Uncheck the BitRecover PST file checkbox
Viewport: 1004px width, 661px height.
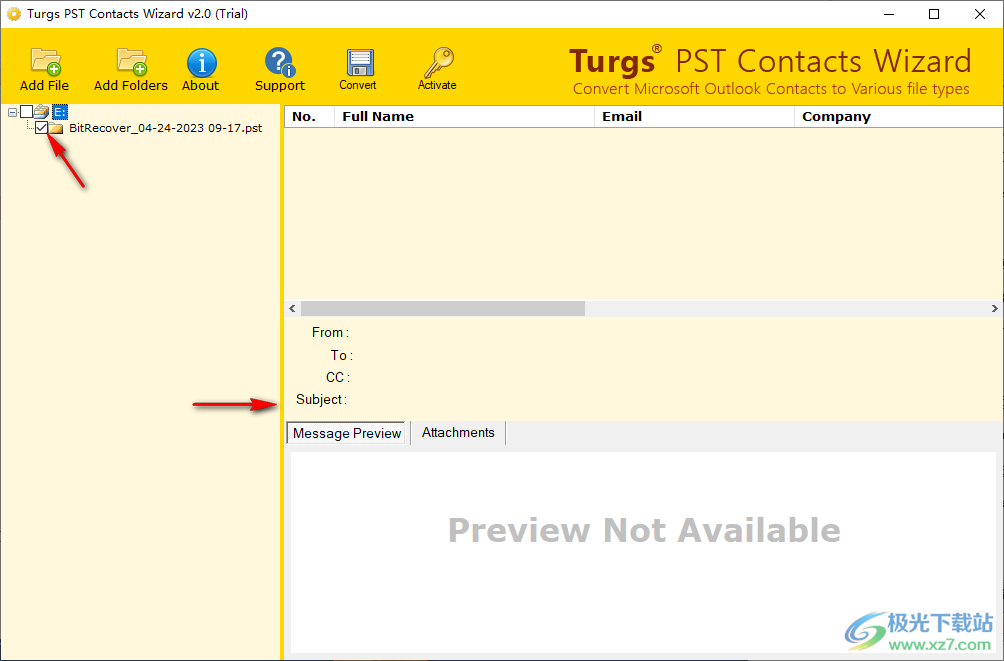tap(42, 127)
